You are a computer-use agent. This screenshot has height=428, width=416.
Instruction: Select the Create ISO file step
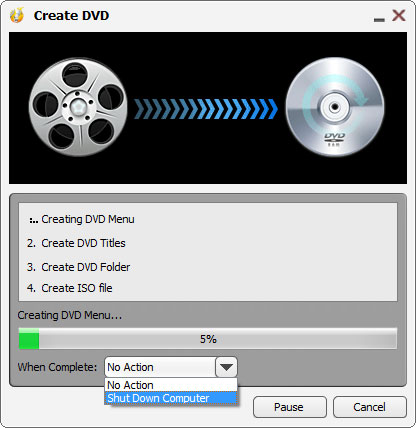[70, 288]
